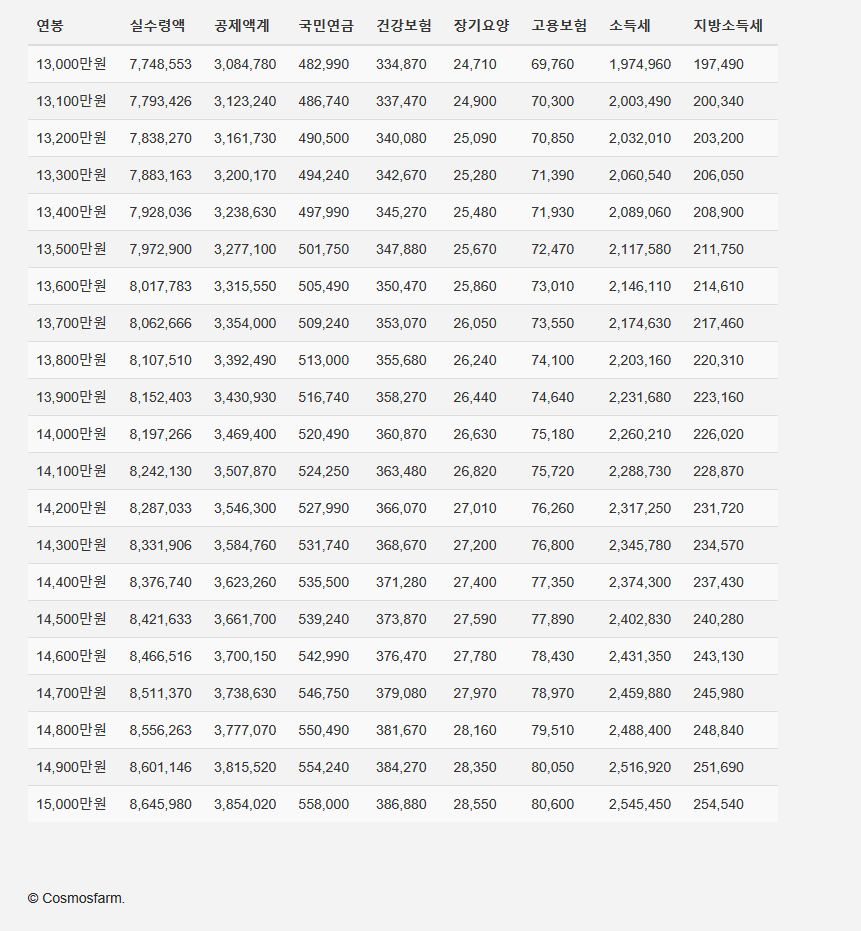Click the 실수령액 column header
The width and height of the screenshot is (861, 931).
pos(157,26)
